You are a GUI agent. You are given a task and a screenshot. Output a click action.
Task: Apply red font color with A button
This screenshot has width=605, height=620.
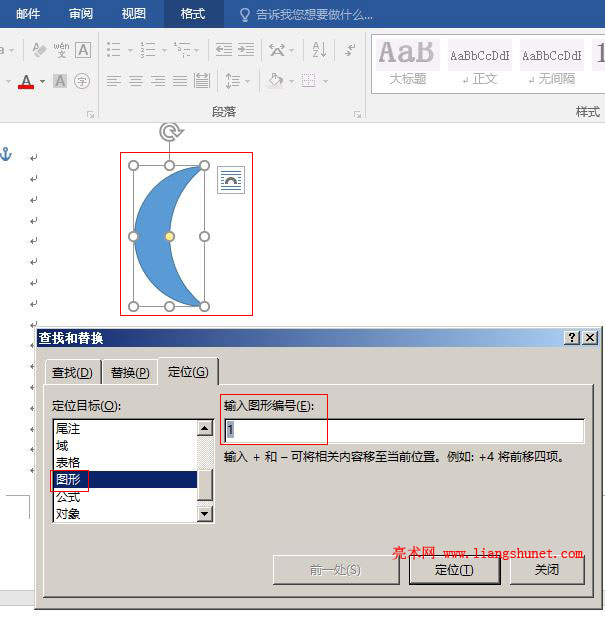click(26, 81)
